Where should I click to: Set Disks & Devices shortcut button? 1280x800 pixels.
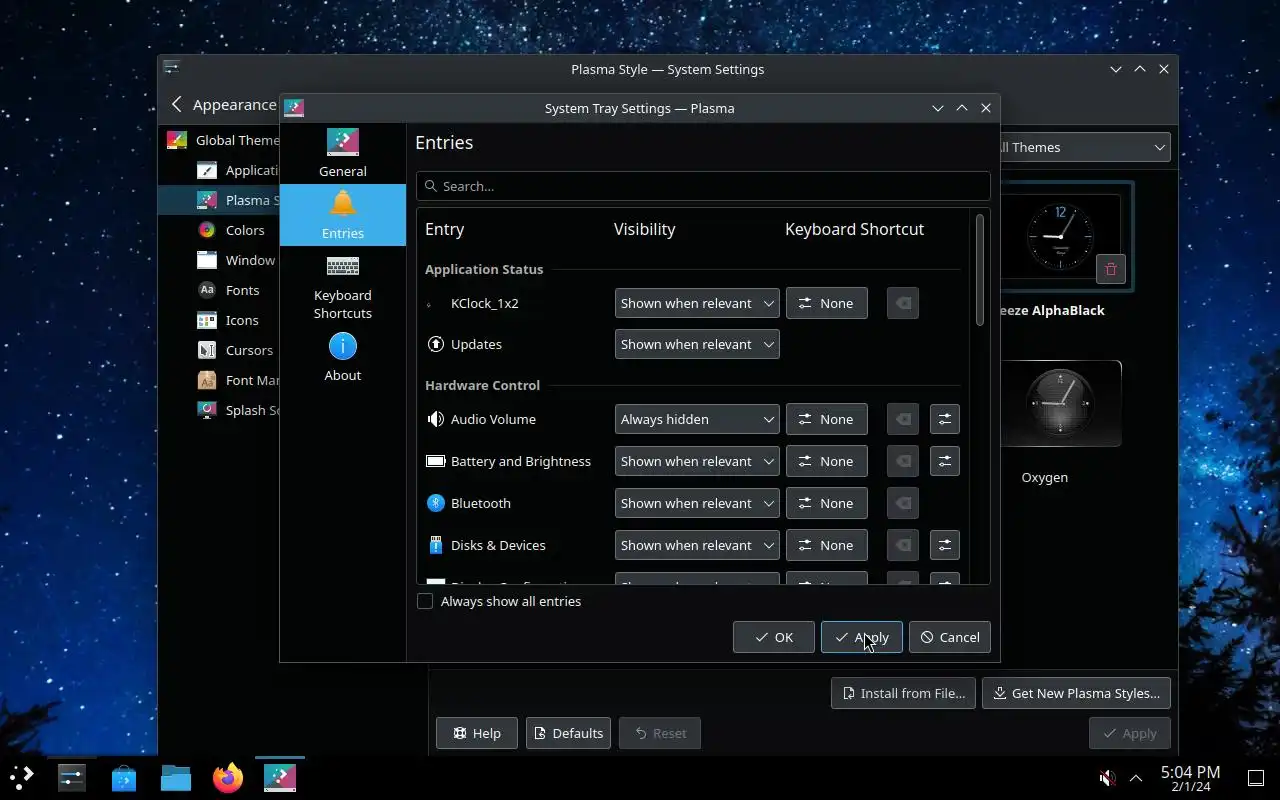[827, 545]
